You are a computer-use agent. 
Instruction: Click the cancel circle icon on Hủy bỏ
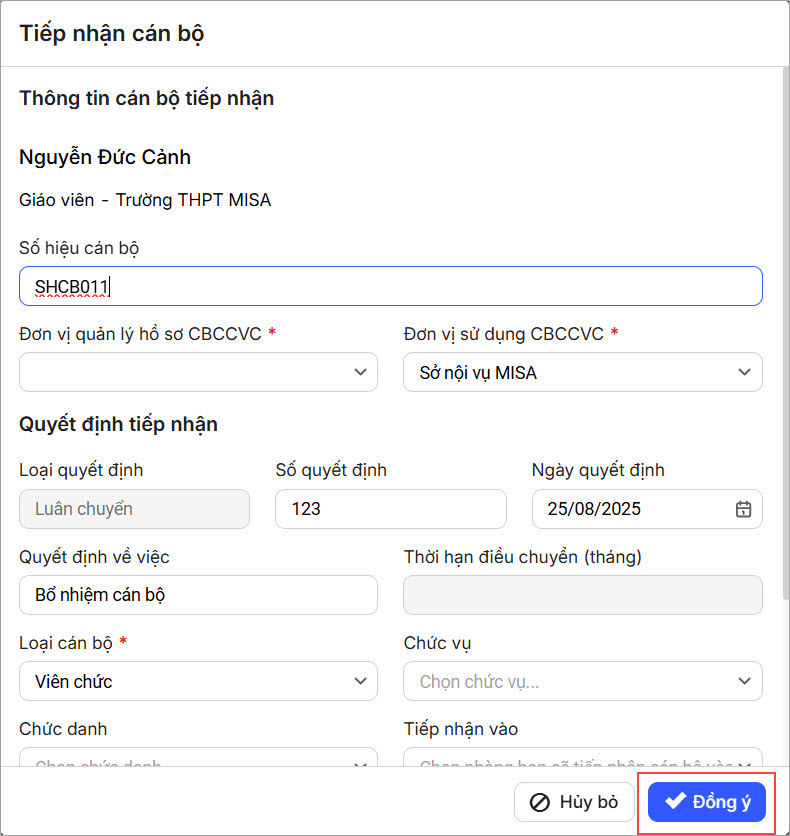click(x=540, y=802)
